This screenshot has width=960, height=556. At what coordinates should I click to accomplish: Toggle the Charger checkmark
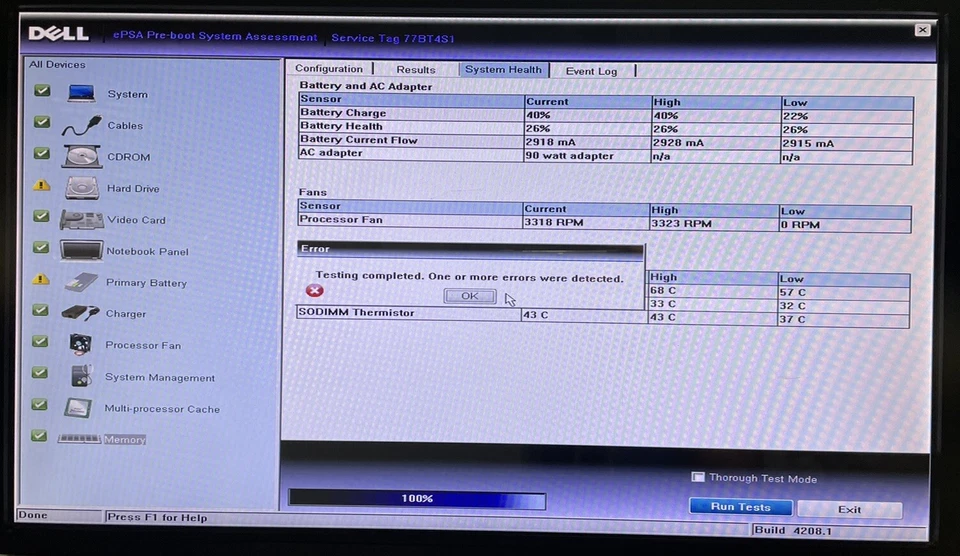[x=40, y=310]
